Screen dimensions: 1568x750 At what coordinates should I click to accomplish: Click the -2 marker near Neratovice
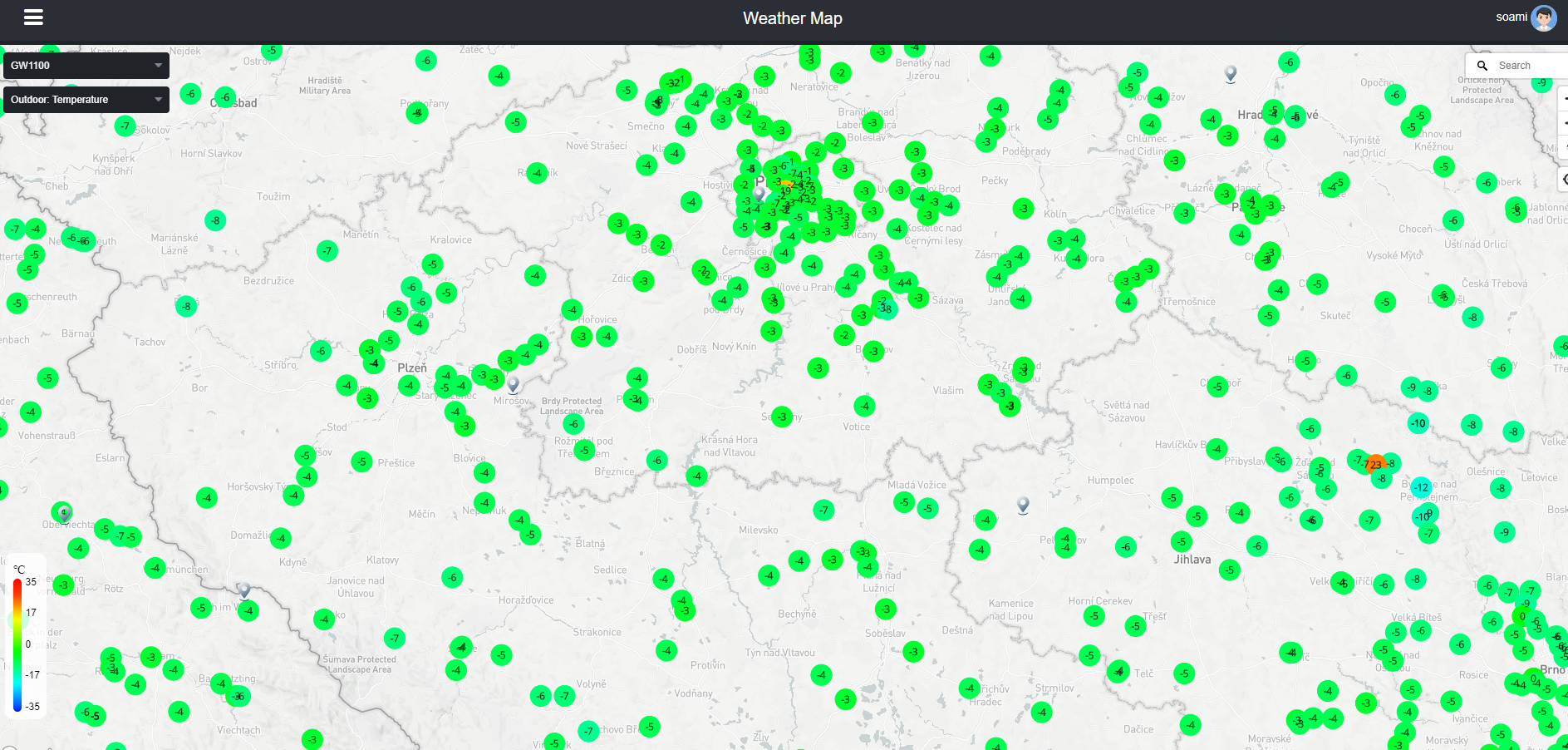click(840, 73)
